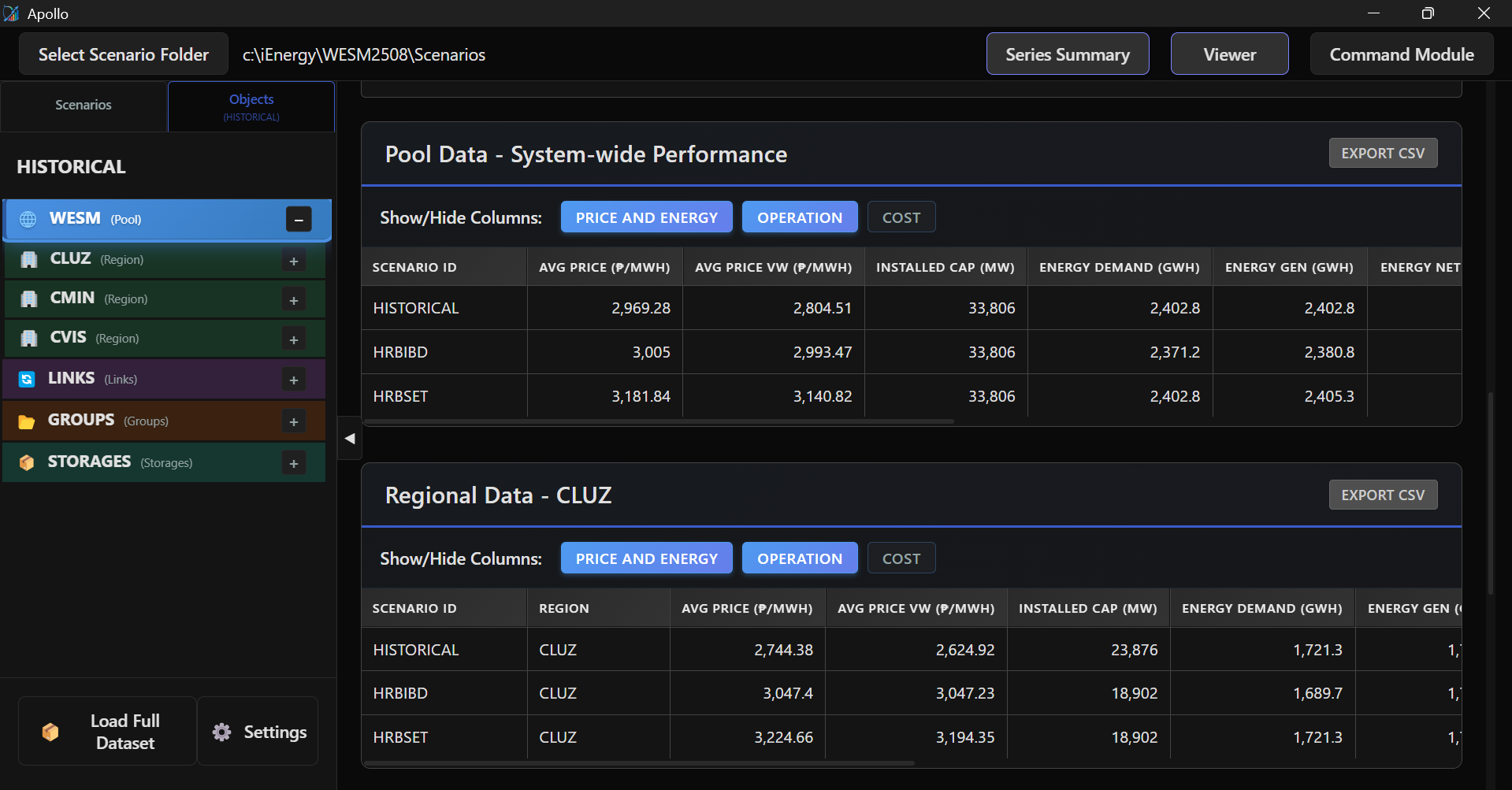Screen dimensions: 1512x790
Task: Click the Pool Data horizontal scrollbar
Action: click(x=658, y=421)
